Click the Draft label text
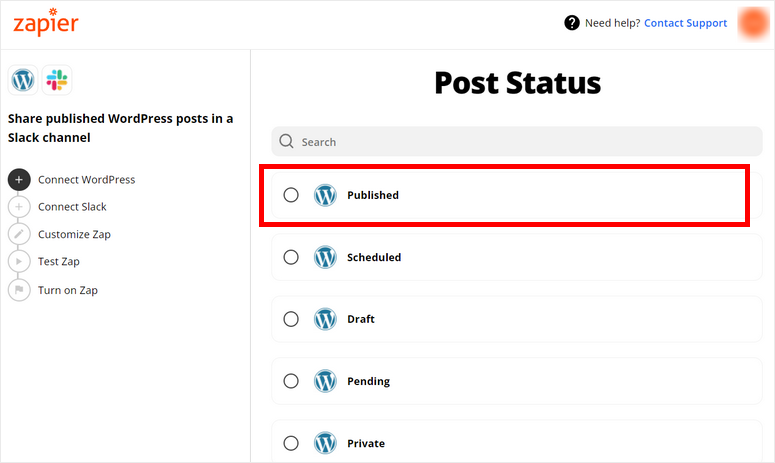Image resolution: width=775 pixels, height=463 pixels. [361, 319]
